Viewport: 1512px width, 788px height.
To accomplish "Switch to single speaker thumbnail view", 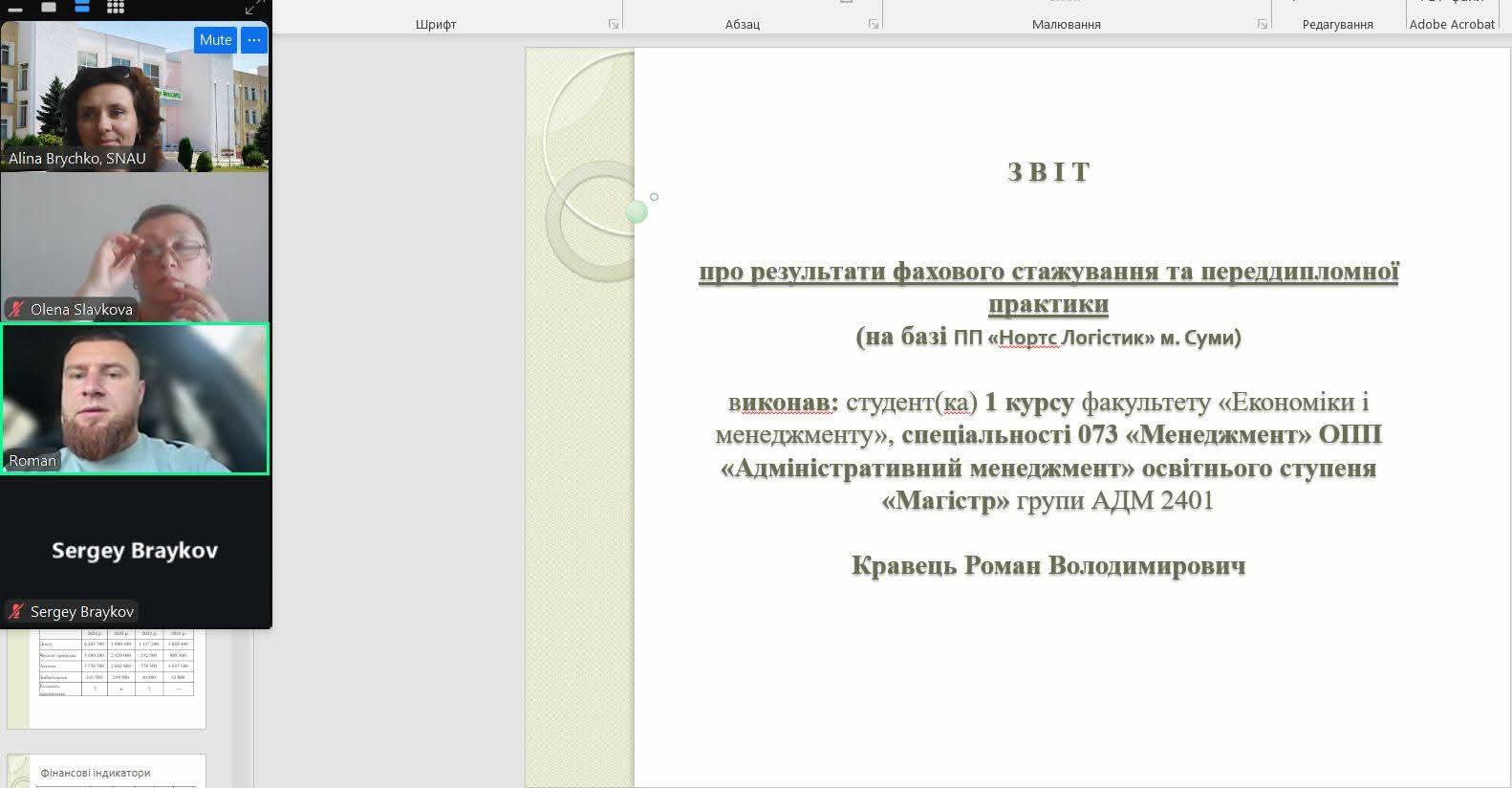I will point(49,8).
